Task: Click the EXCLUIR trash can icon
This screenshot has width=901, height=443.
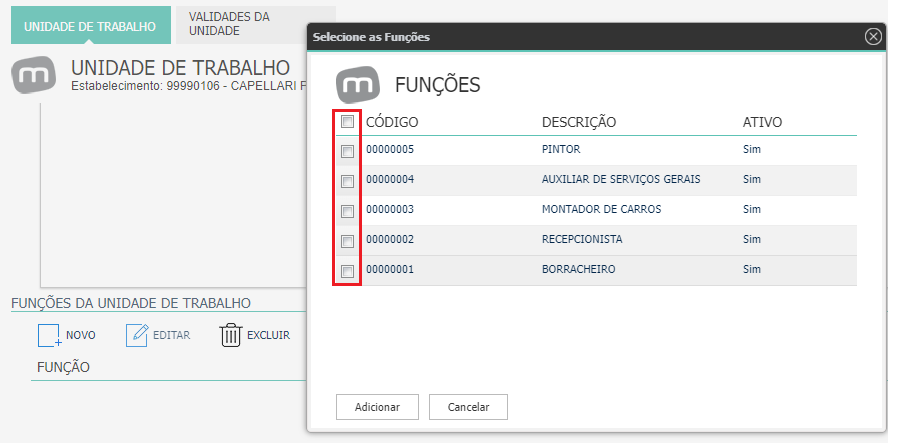Action: click(231, 336)
